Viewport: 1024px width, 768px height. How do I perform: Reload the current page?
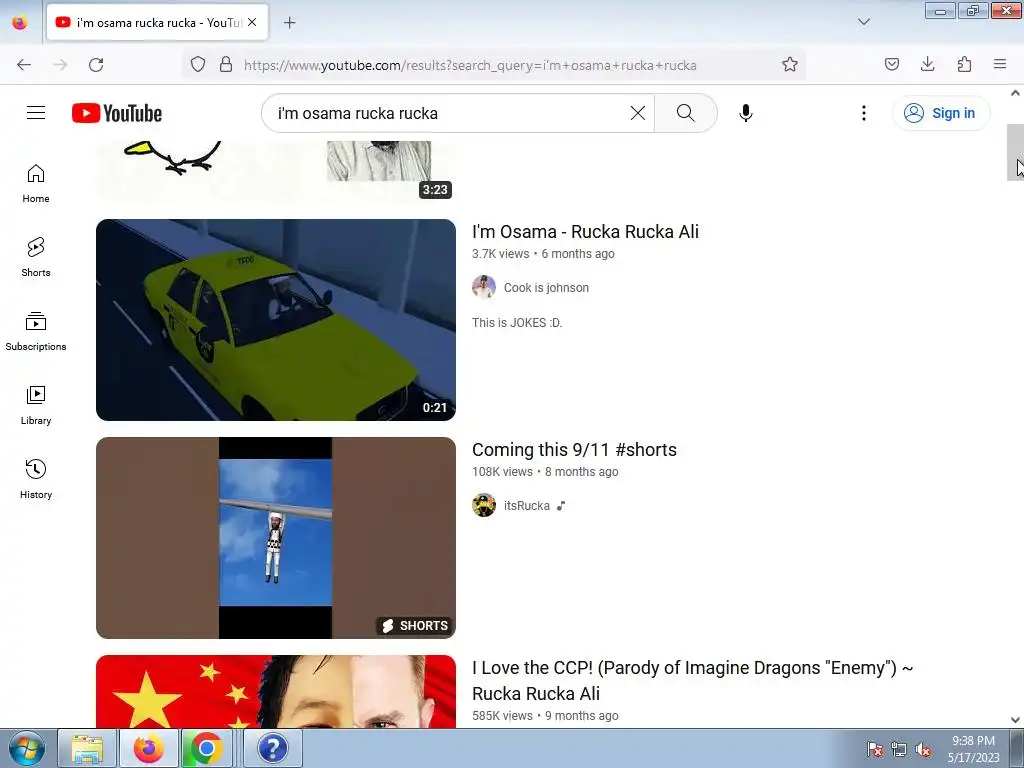[x=96, y=65]
